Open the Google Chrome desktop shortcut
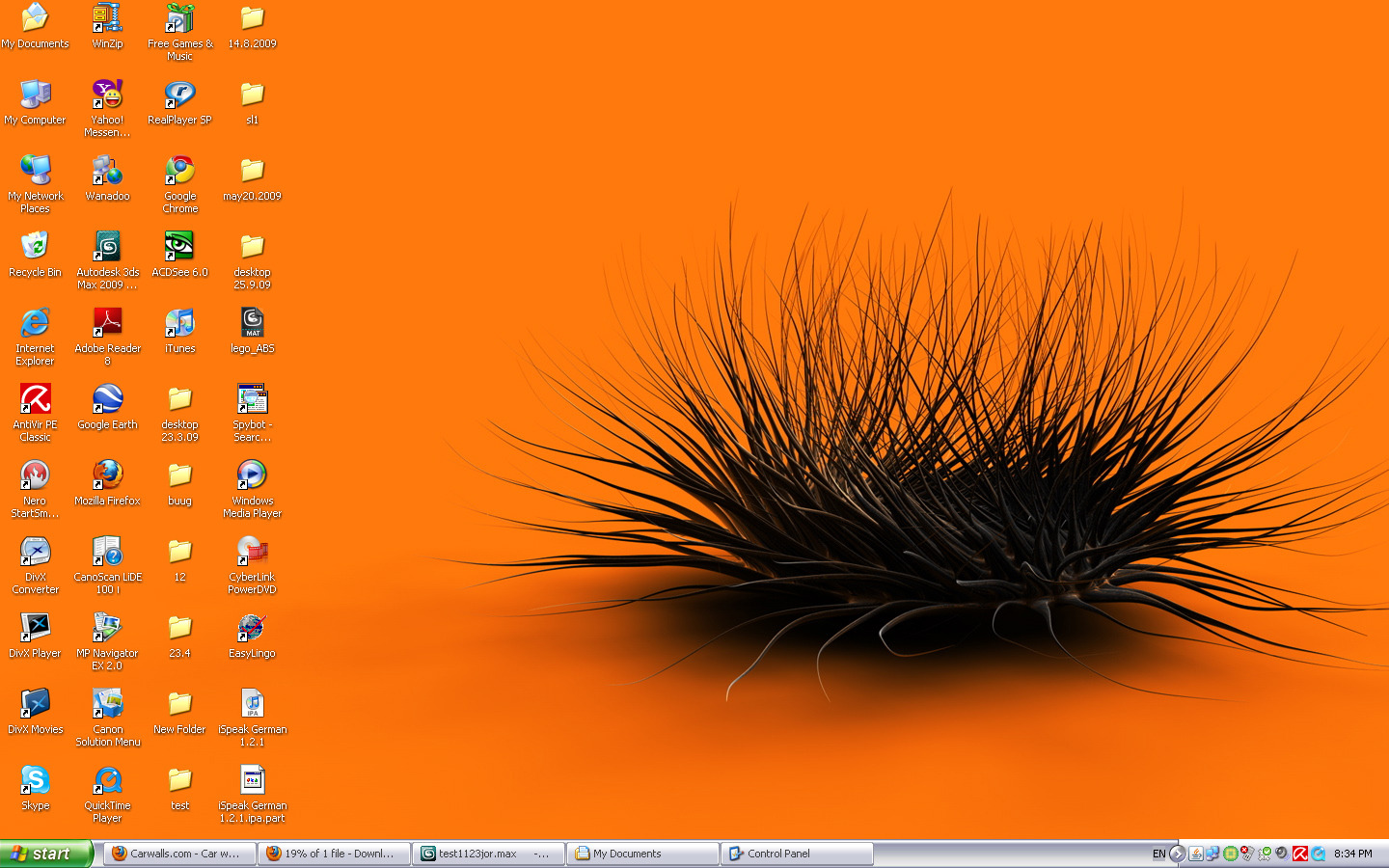 click(179, 171)
